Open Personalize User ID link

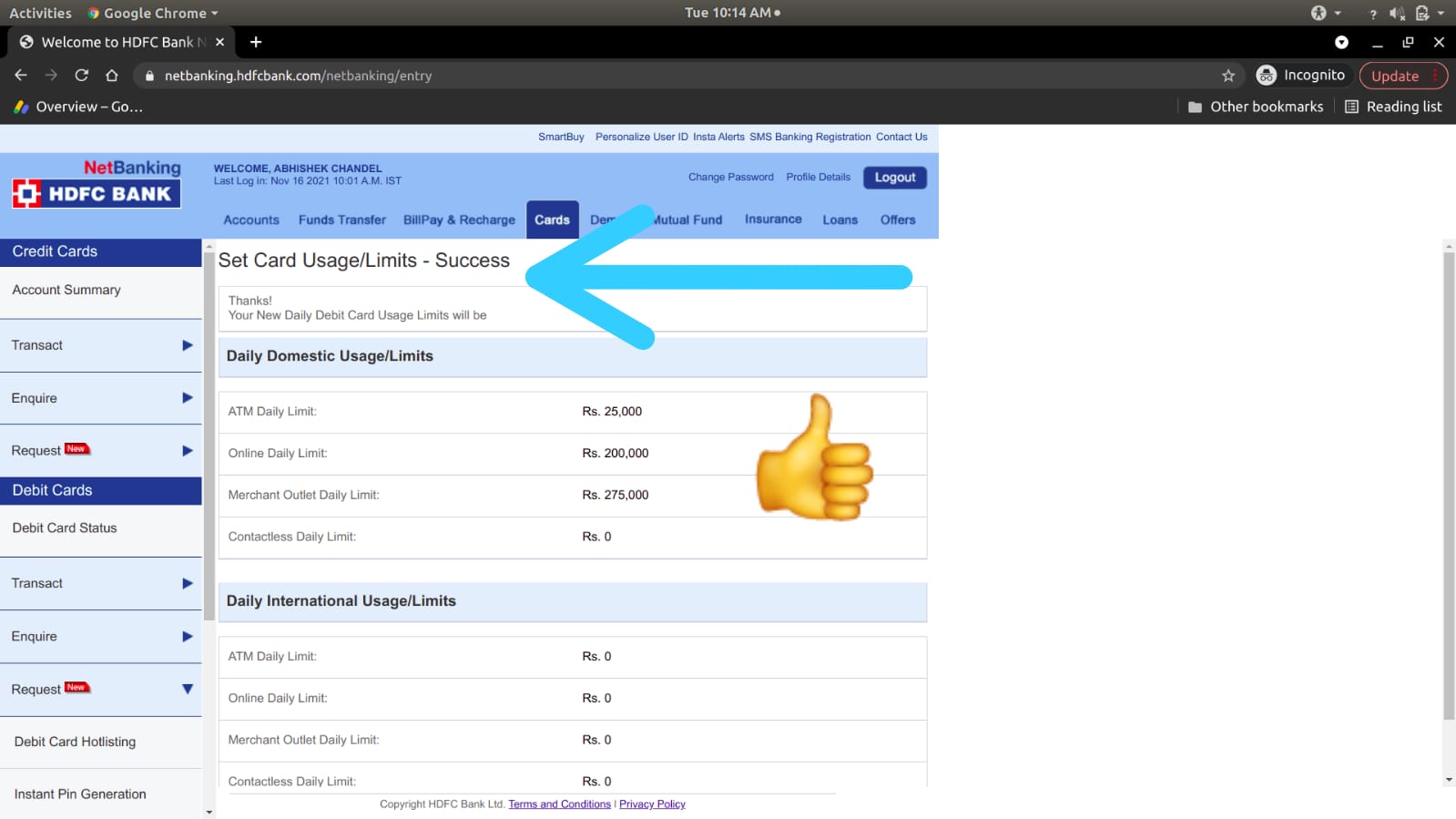642,137
